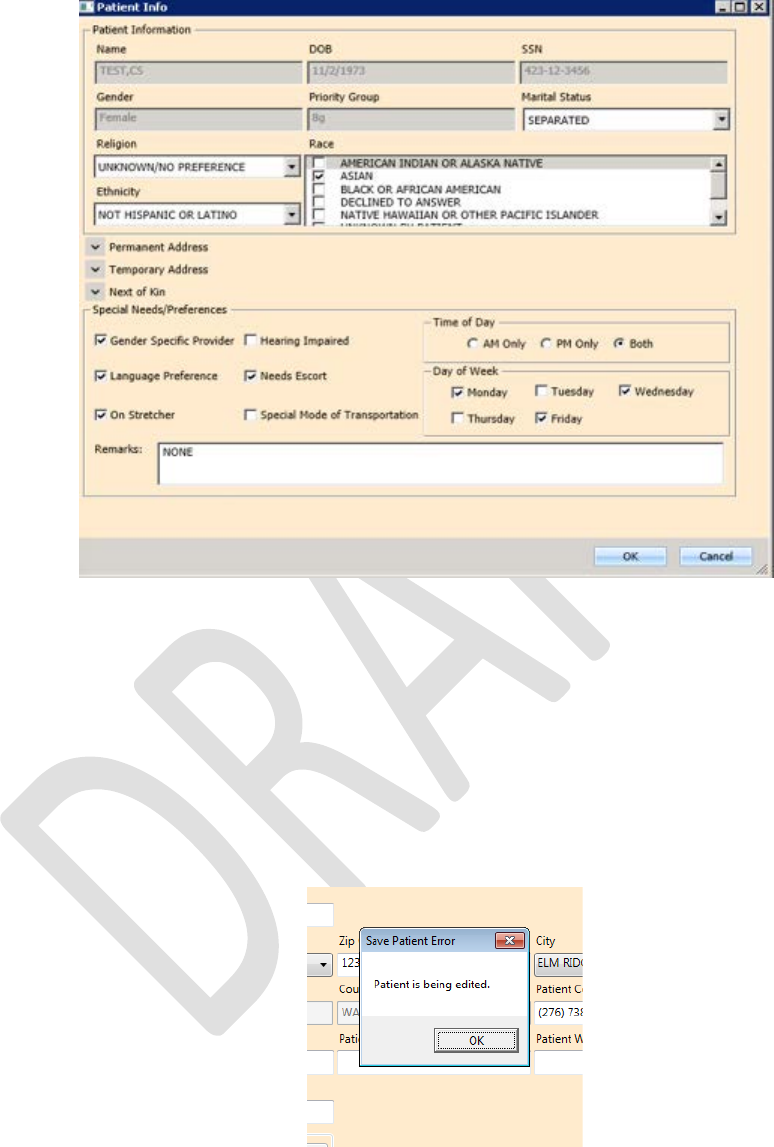774x1147 pixels.
Task: Maximize the Patient Info window
Action: pos(740,7)
